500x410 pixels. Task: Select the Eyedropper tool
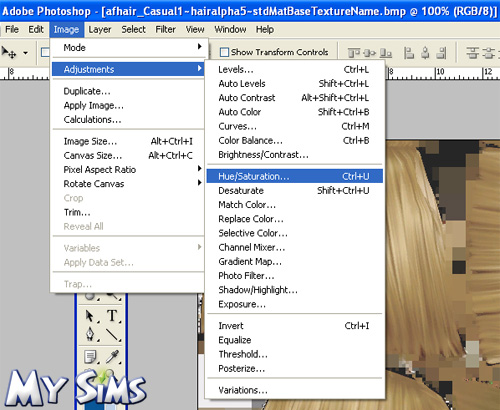pos(112,357)
